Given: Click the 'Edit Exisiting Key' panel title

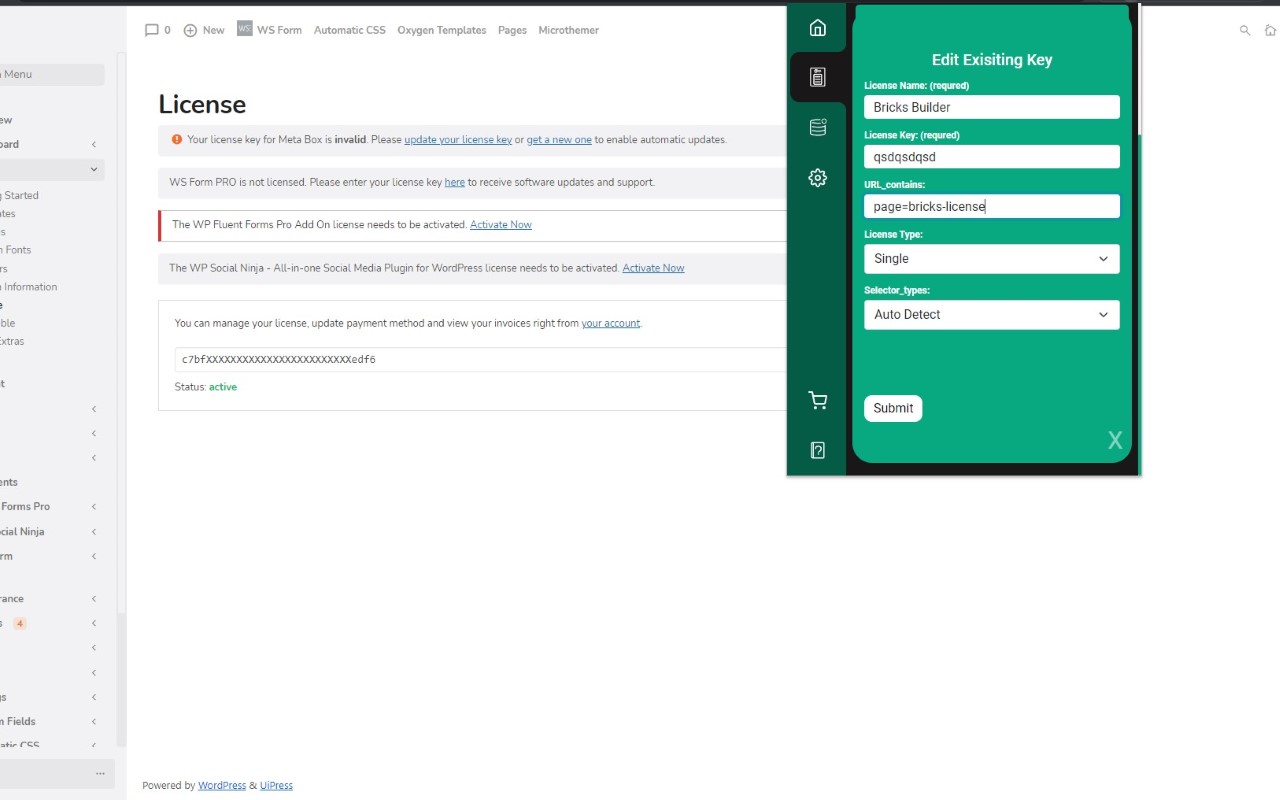Looking at the screenshot, I should (992, 60).
